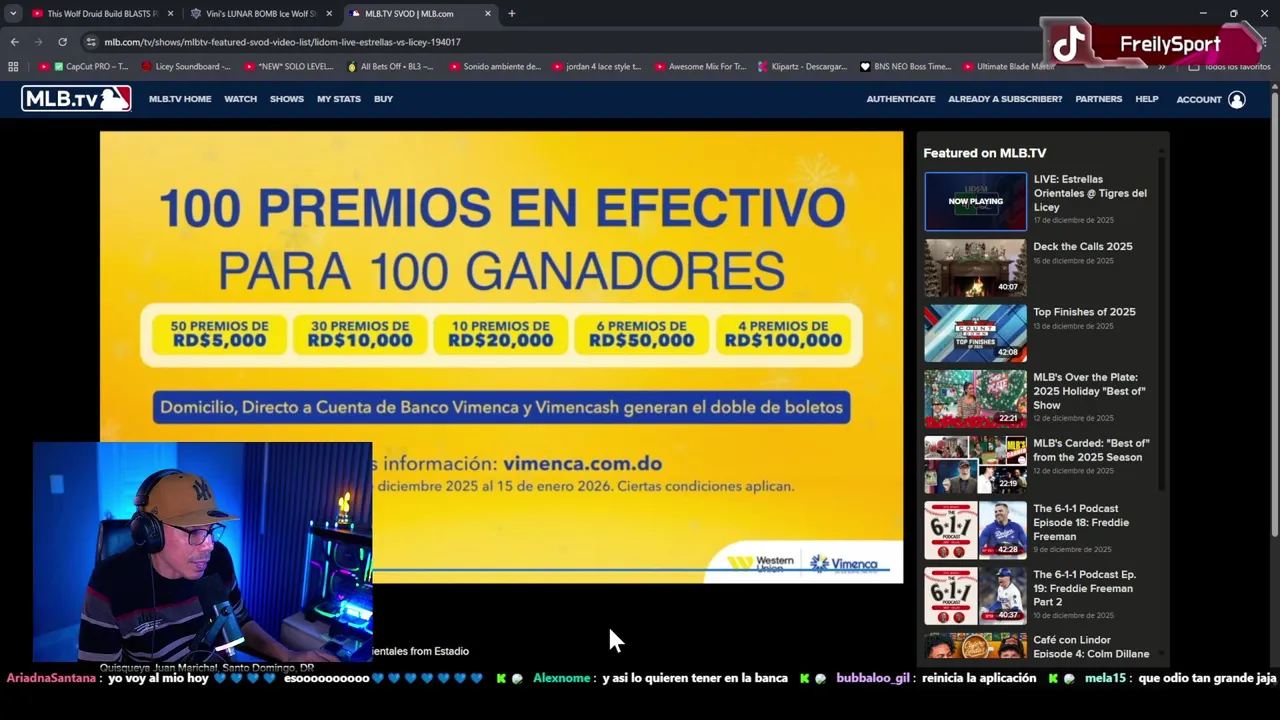Play 6-1-1 Podcast Episode 18 thumbnail
This screenshot has height=720, width=1280.
(975, 530)
